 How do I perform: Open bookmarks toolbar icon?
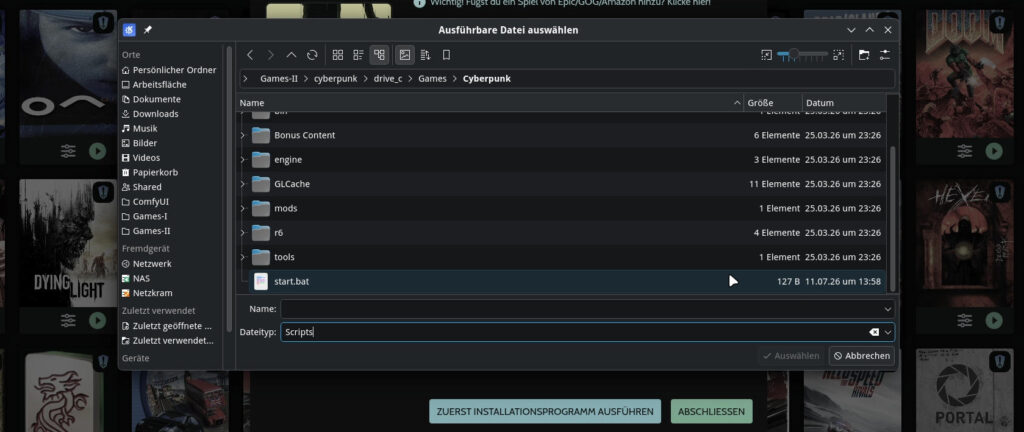[447, 55]
